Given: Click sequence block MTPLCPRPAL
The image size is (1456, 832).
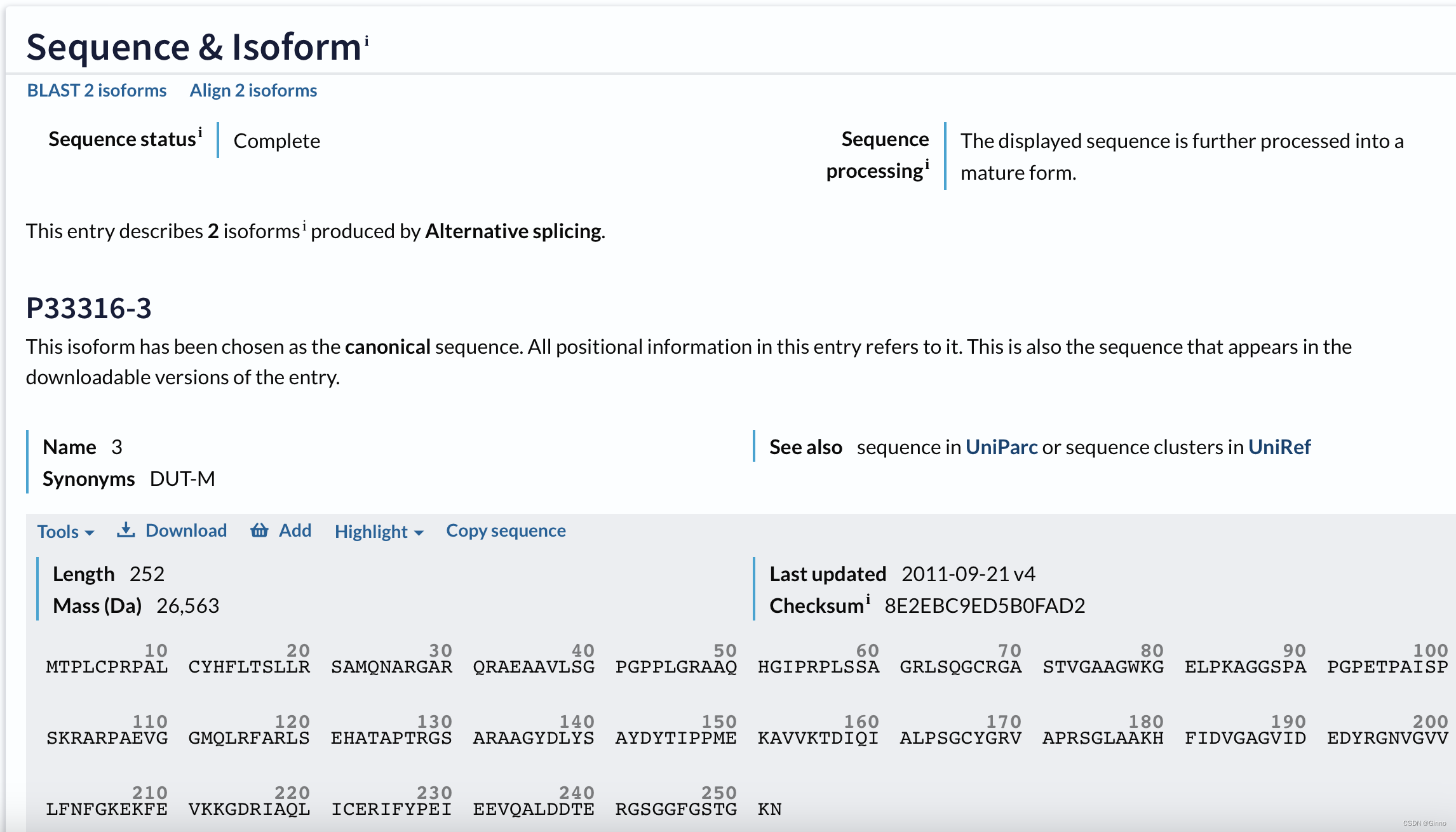Looking at the screenshot, I should (107, 667).
